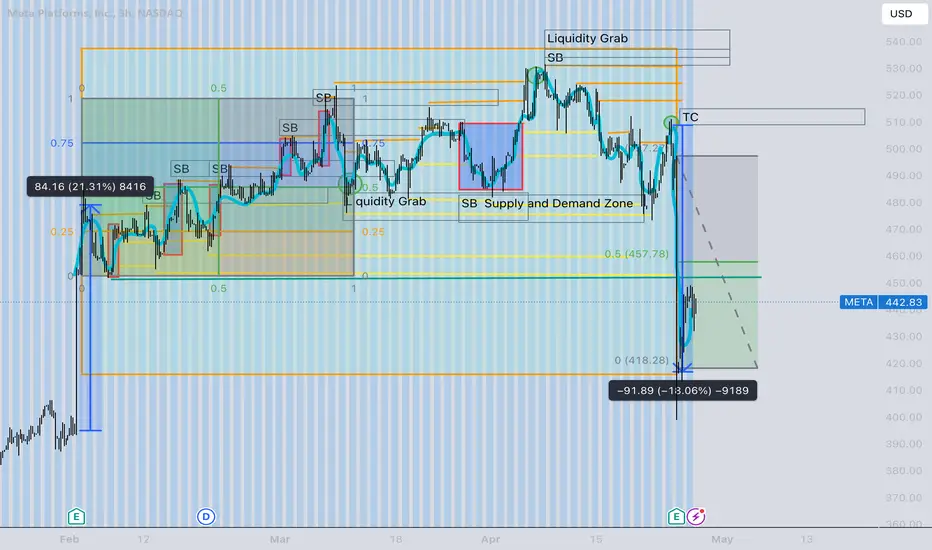The height and width of the screenshot is (550, 932).
Task: Open the USD currency selector
Action: 902,14
